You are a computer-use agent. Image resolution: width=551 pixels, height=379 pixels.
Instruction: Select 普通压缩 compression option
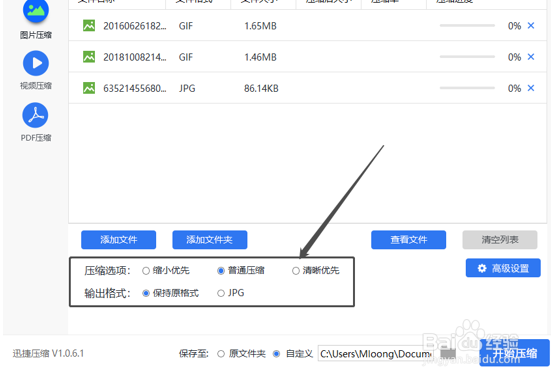(221, 271)
